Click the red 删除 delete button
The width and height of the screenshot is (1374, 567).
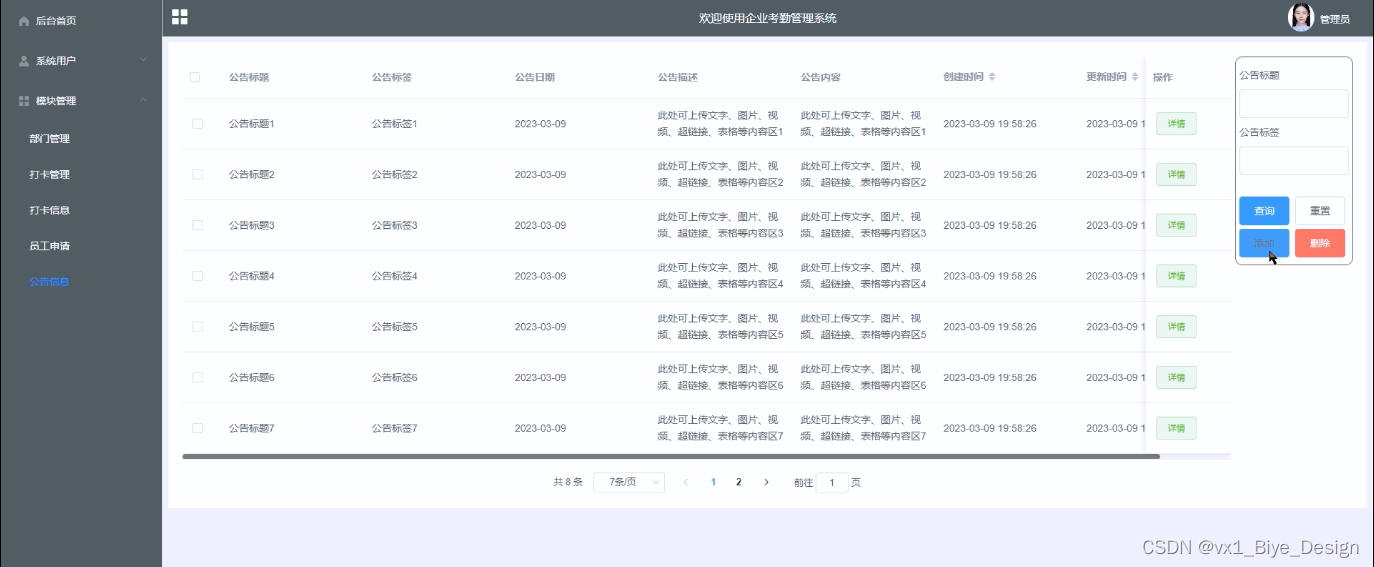tap(1320, 243)
